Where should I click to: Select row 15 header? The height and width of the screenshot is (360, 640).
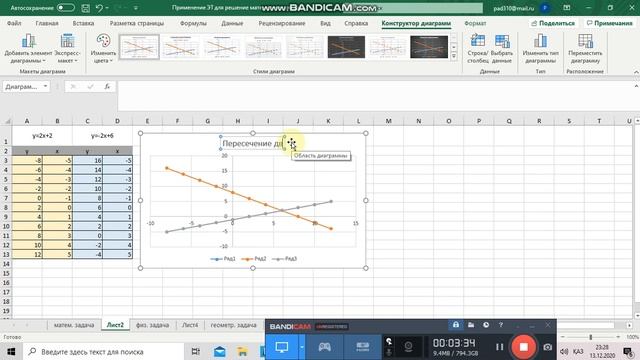click(x=6, y=273)
